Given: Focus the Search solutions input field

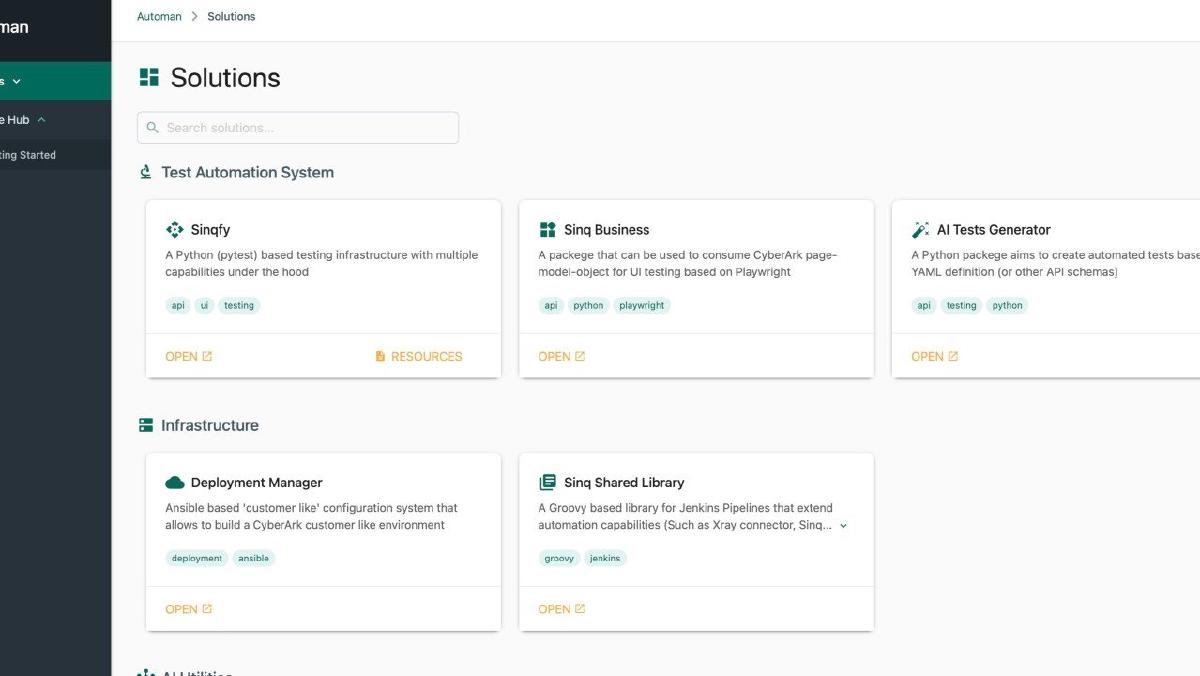Looking at the screenshot, I should [298, 127].
